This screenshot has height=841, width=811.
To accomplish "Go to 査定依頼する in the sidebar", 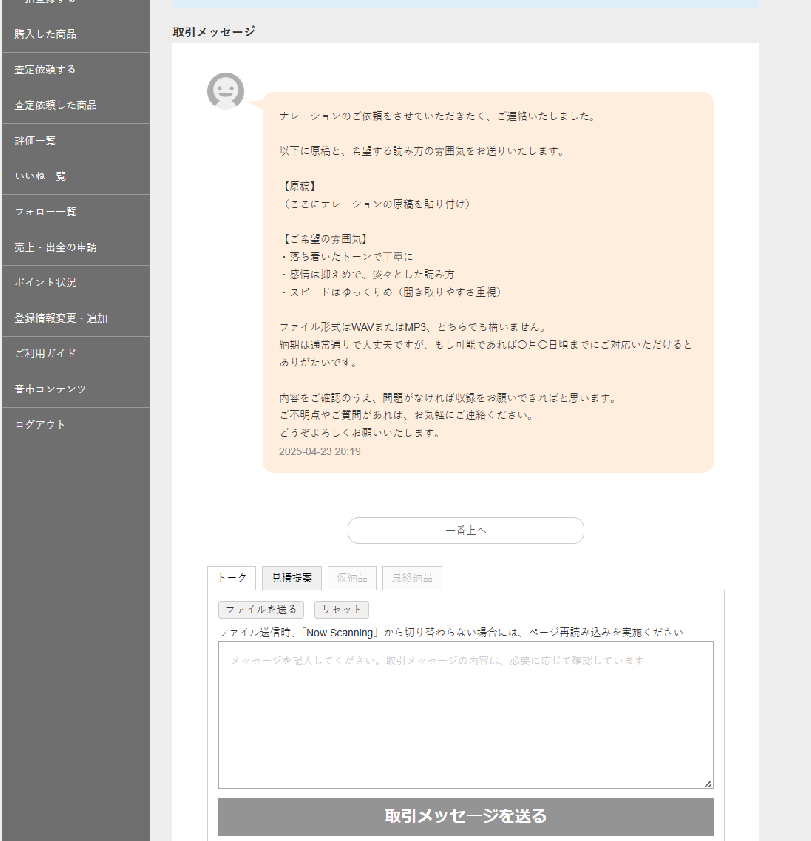I will tap(46, 70).
